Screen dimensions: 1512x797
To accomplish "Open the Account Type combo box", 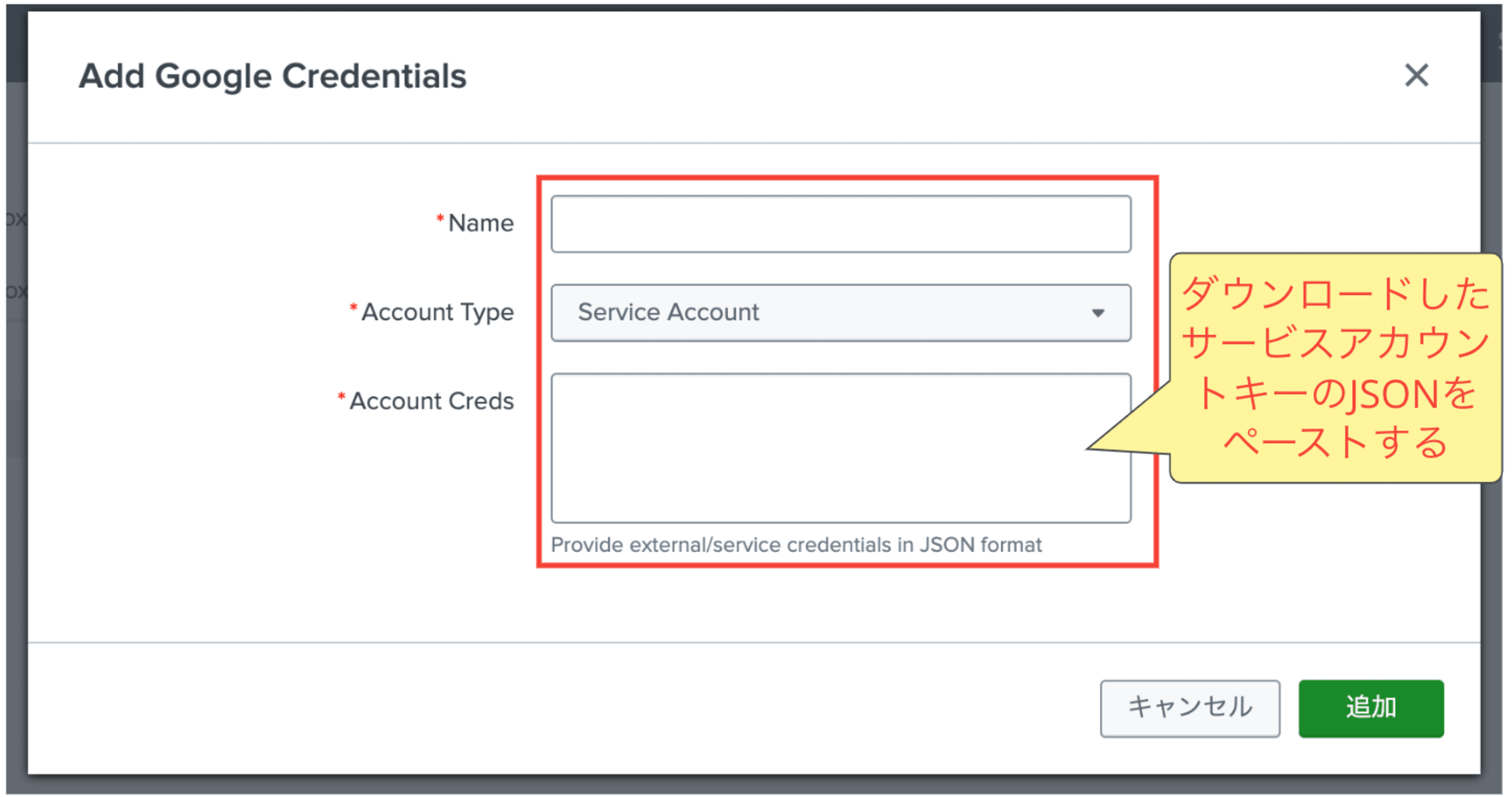I will [x=841, y=313].
